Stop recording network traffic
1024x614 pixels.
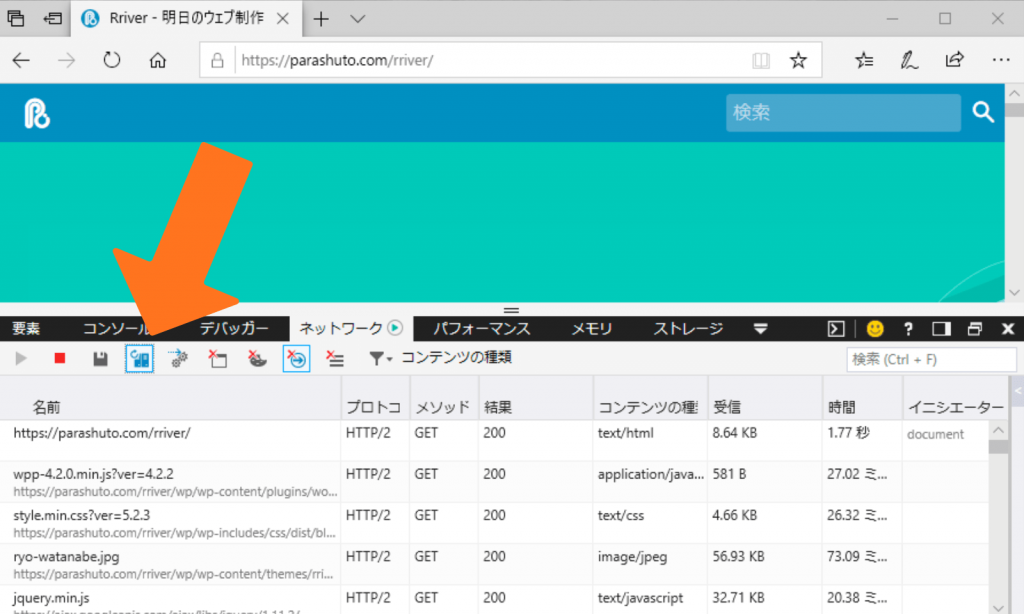[60, 358]
